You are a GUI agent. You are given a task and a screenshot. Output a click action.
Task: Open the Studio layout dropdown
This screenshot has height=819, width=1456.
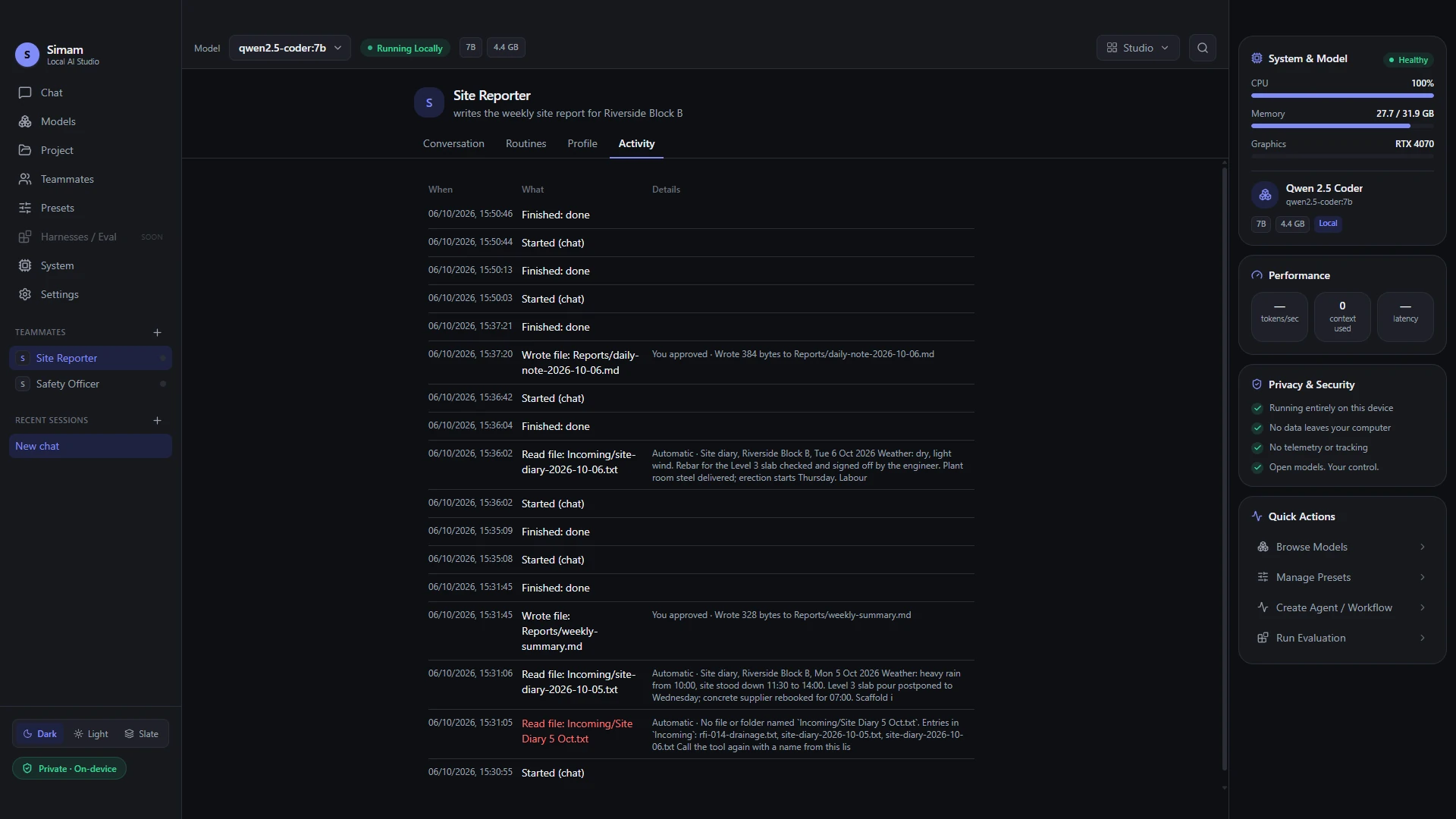coord(1137,48)
